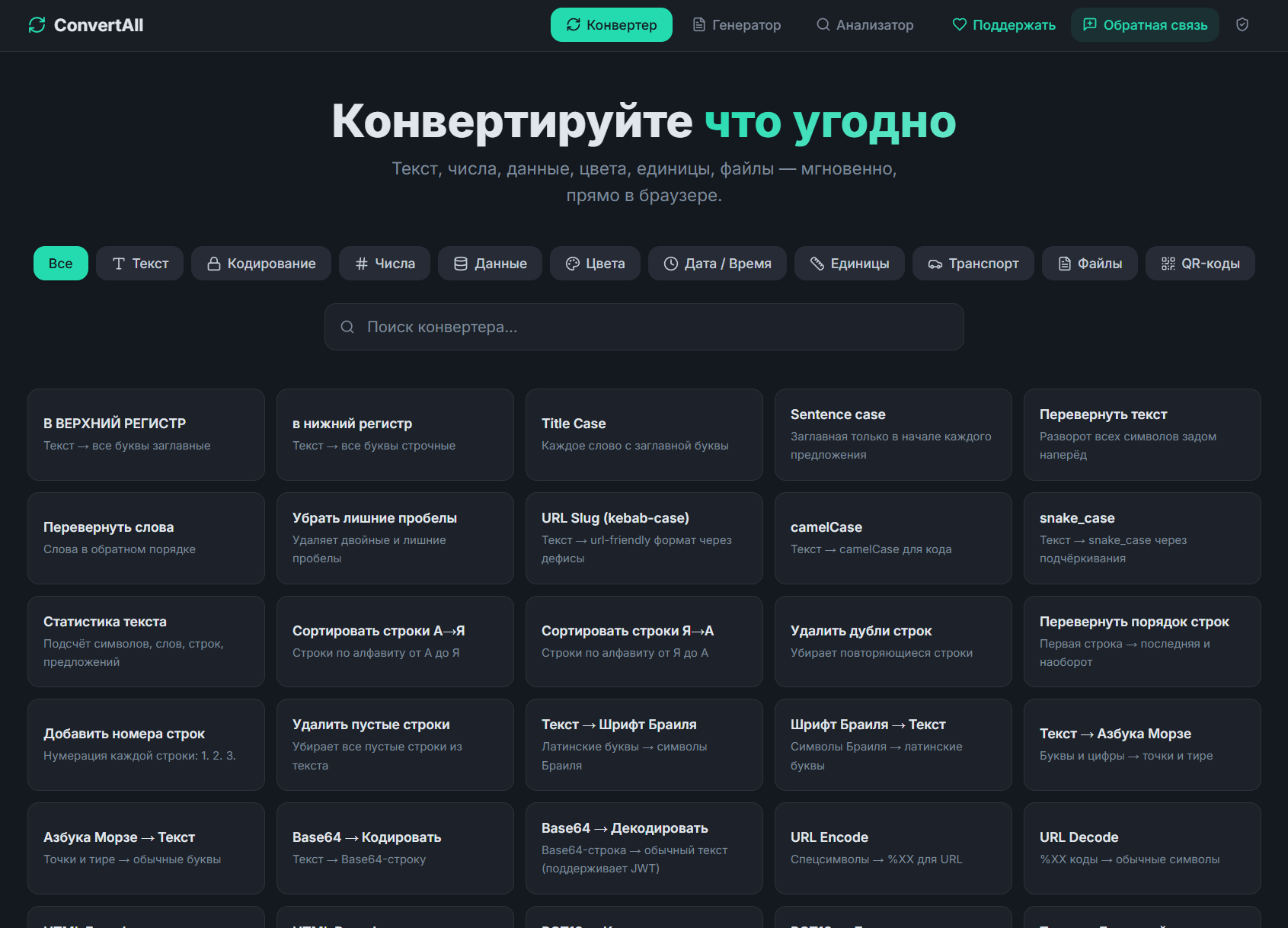Click the QR icon on QR-коды filter

point(1168,264)
